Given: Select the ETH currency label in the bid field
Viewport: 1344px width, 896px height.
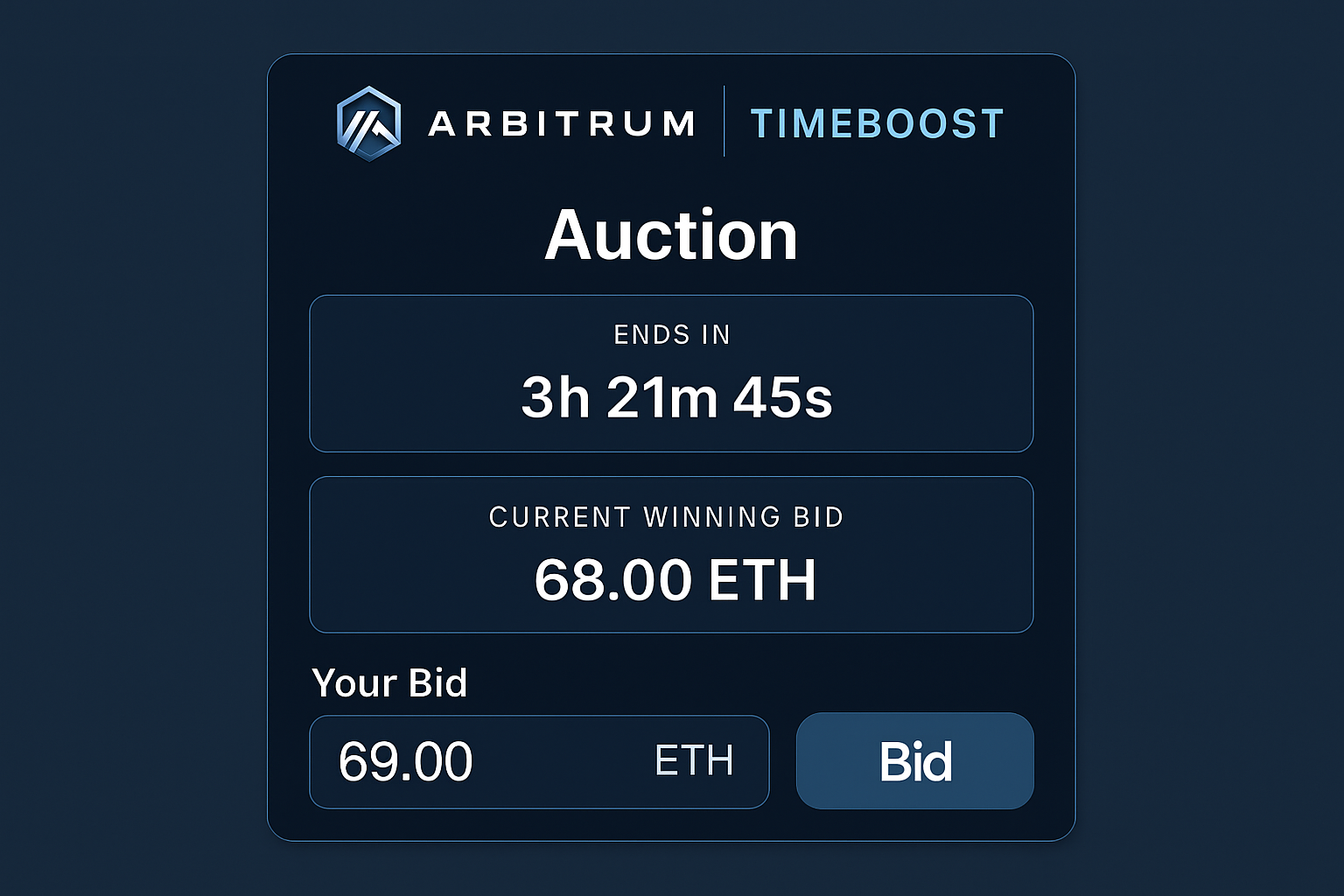Looking at the screenshot, I should pyautogui.click(x=695, y=760).
